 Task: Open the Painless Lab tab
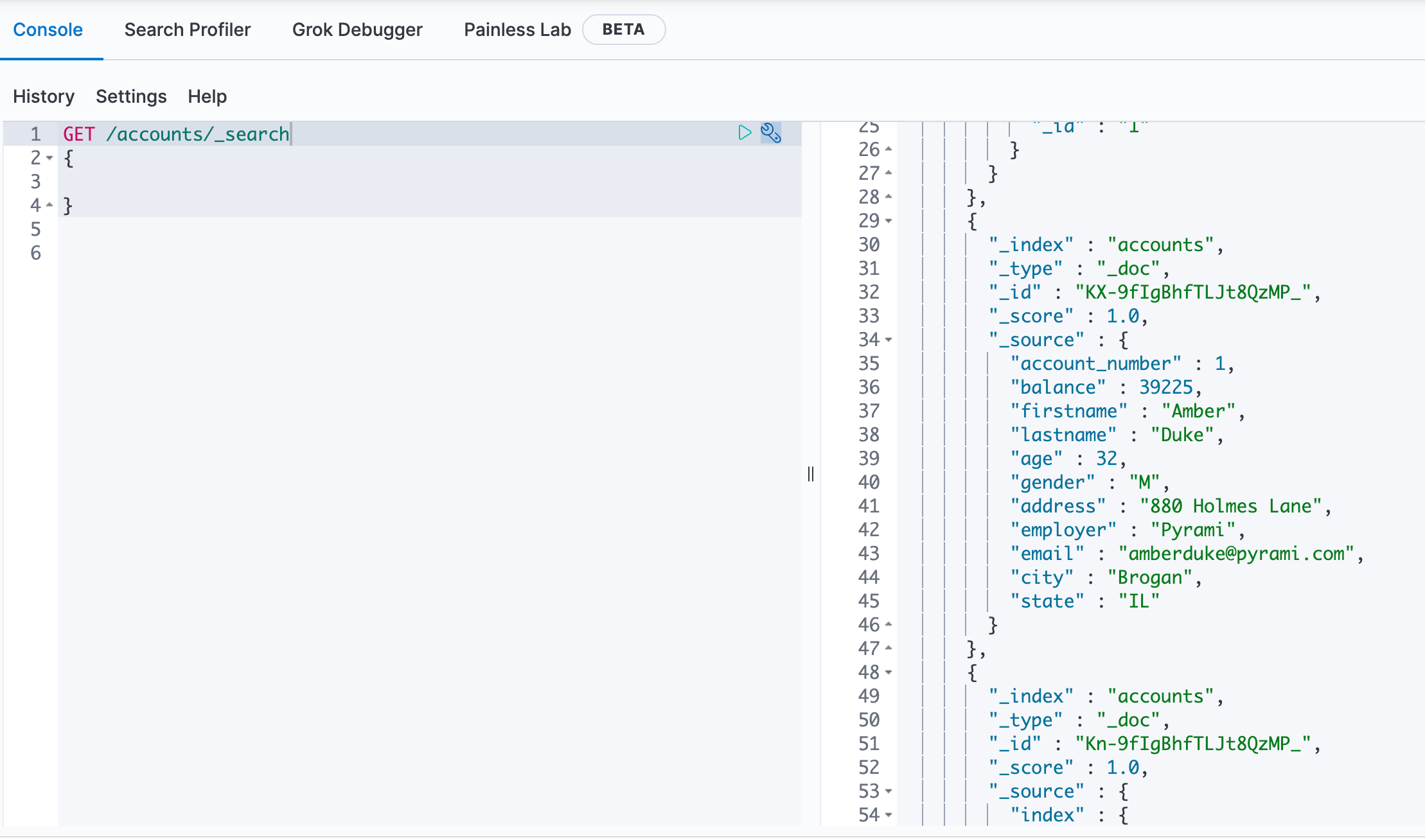(517, 30)
